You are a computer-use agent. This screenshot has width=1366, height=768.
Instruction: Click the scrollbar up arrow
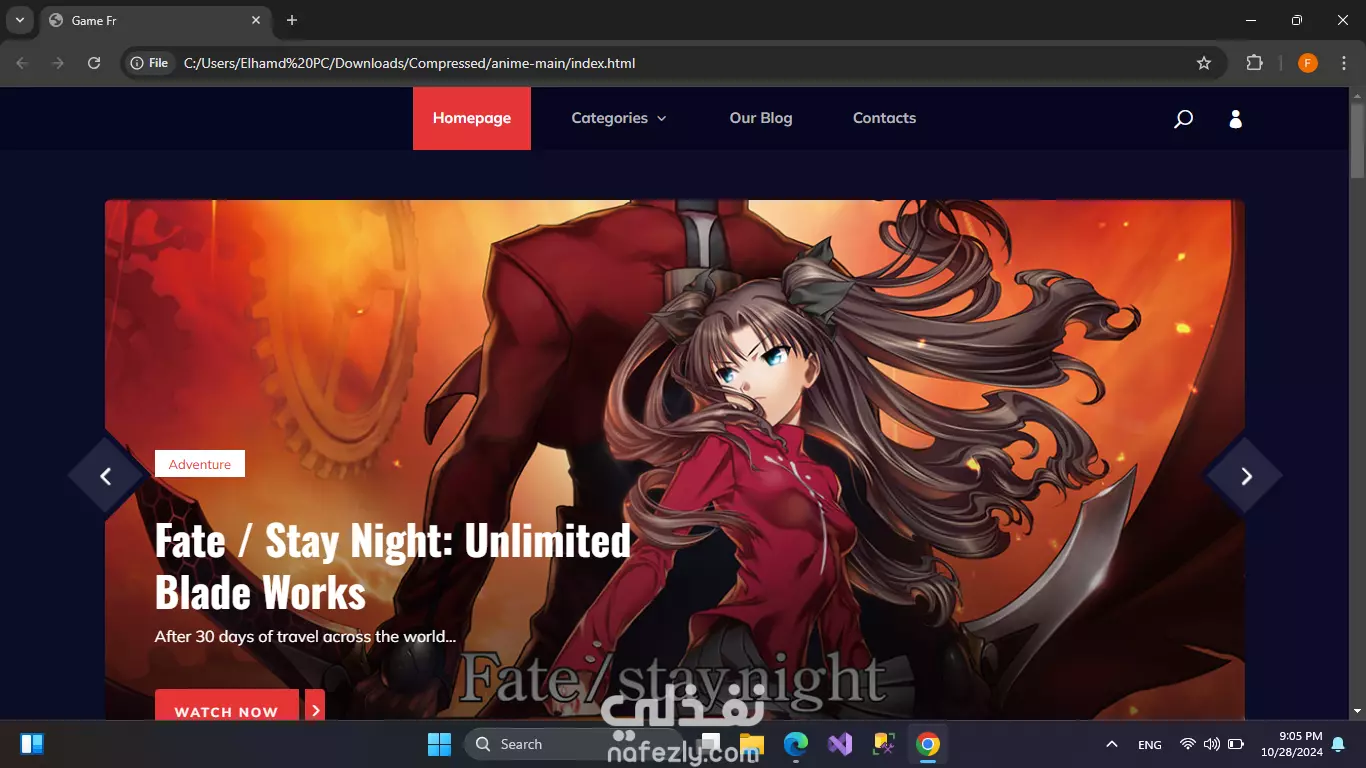pyautogui.click(x=1357, y=95)
